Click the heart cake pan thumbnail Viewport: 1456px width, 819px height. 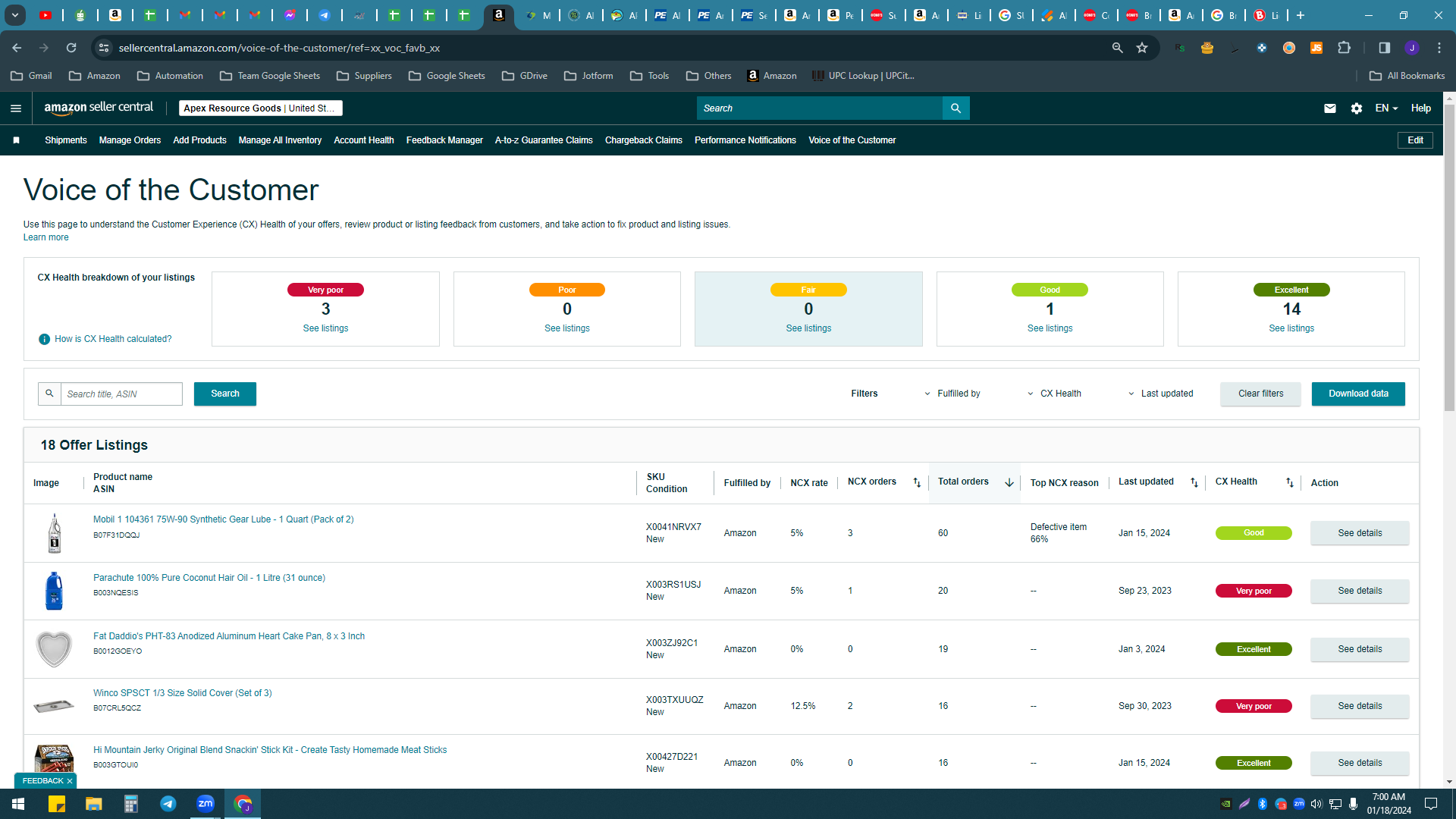coord(54,649)
